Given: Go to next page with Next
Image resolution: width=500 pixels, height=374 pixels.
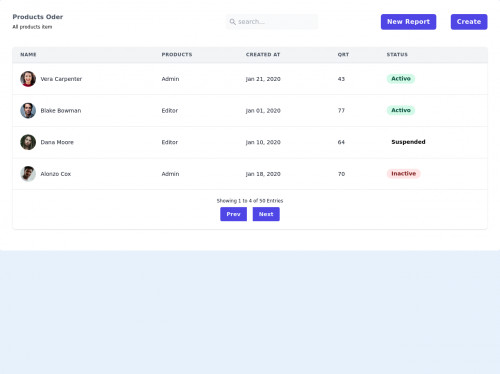Looking at the screenshot, I should [x=266, y=214].
